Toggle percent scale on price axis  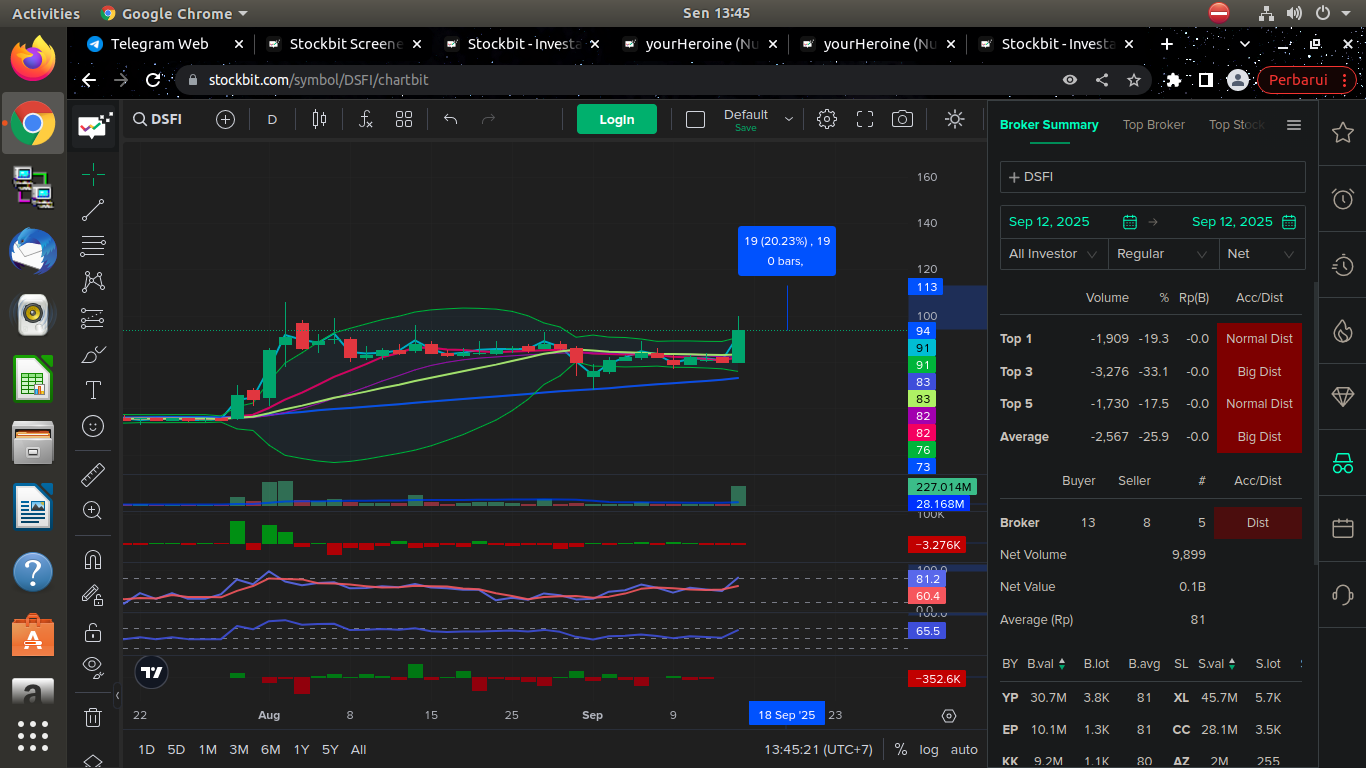click(x=900, y=749)
